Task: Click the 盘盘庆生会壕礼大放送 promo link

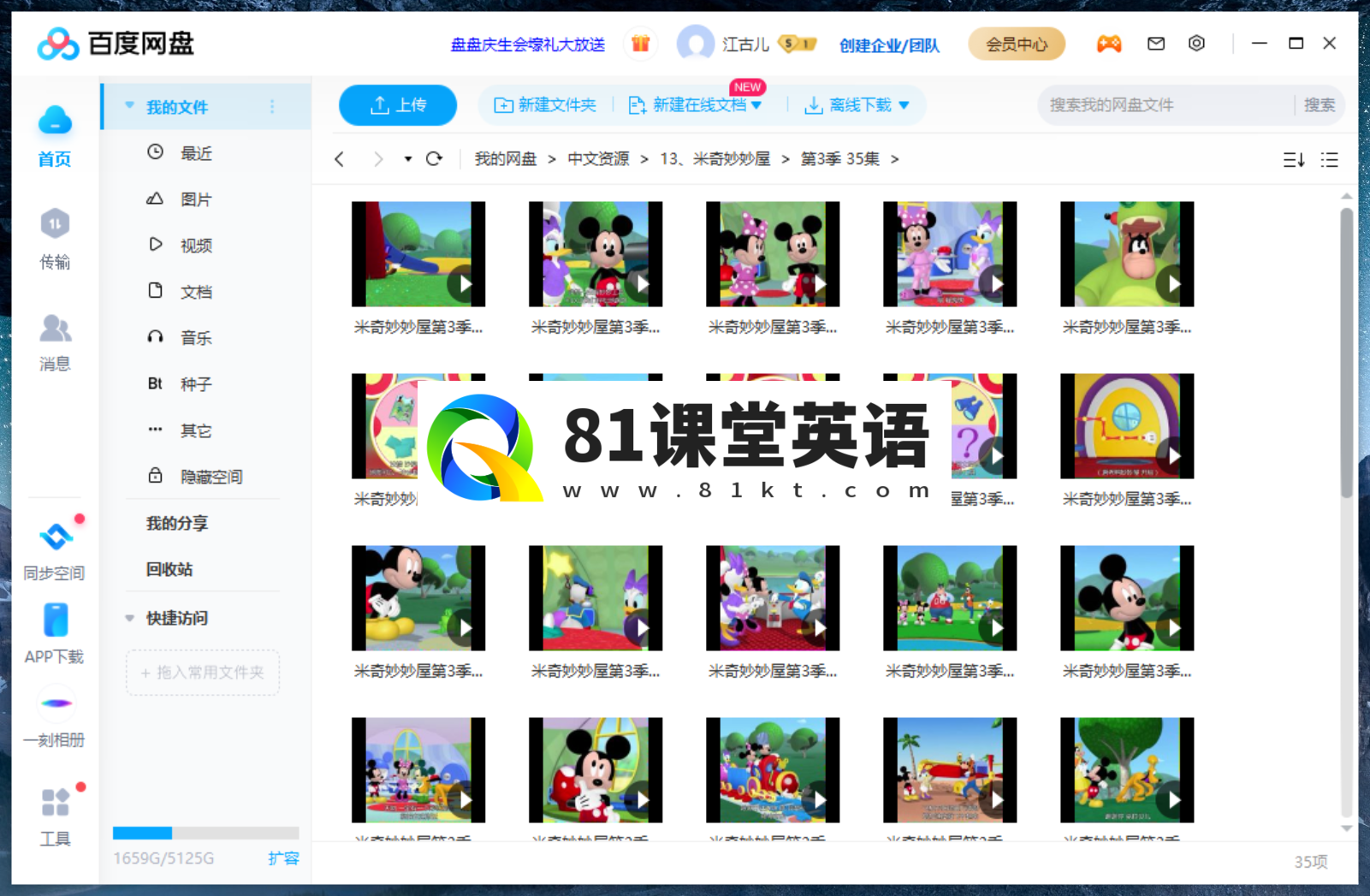Action: click(528, 45)
